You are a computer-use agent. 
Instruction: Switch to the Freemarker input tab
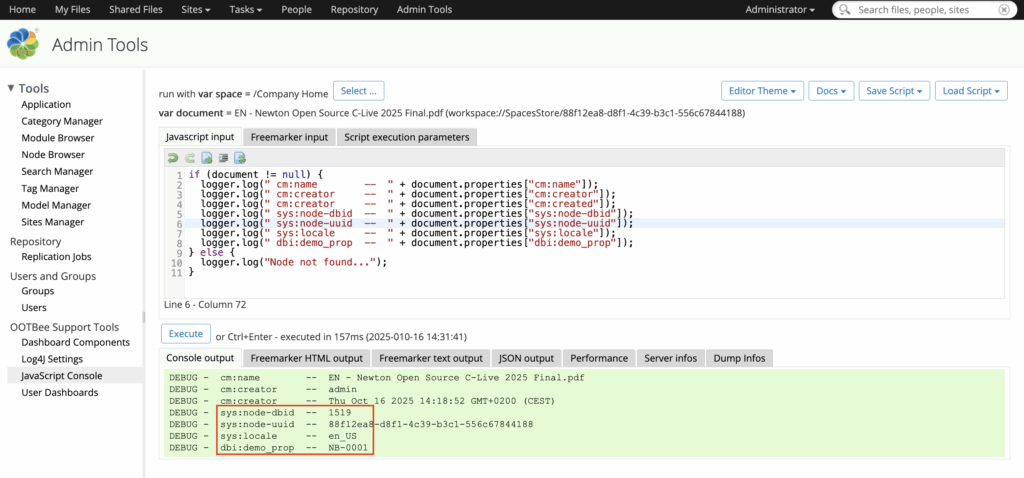click(x=289, y=137)
